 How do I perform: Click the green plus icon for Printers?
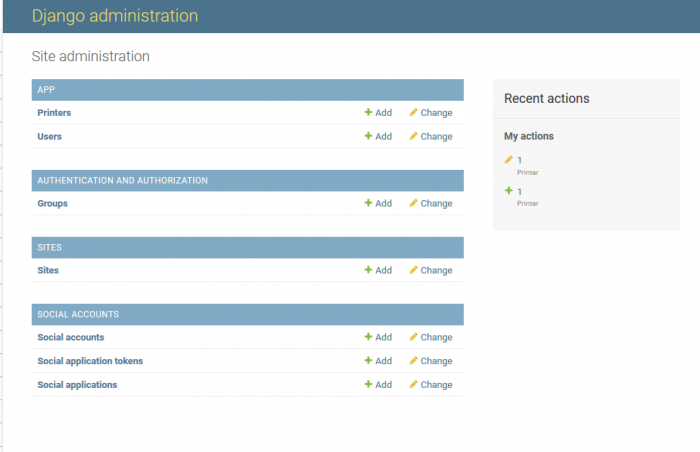coord(368,113)
